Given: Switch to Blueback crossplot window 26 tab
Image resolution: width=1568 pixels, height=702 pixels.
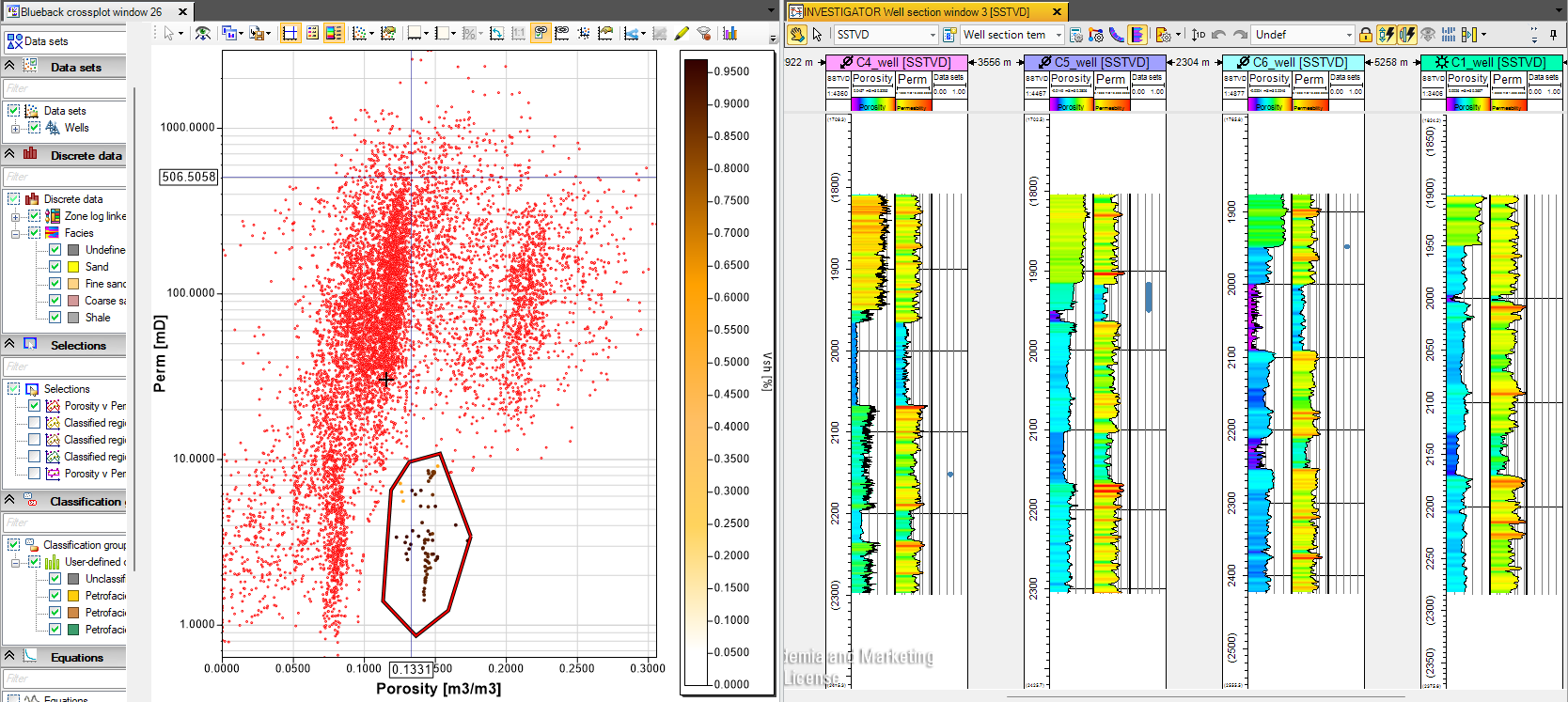Looking at the screenshot, I should coord(90,11).
